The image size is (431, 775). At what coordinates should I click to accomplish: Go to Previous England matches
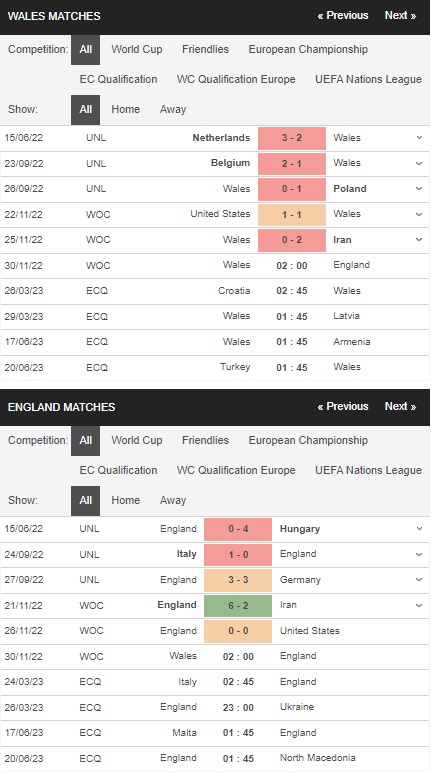(x=343, y=406)
